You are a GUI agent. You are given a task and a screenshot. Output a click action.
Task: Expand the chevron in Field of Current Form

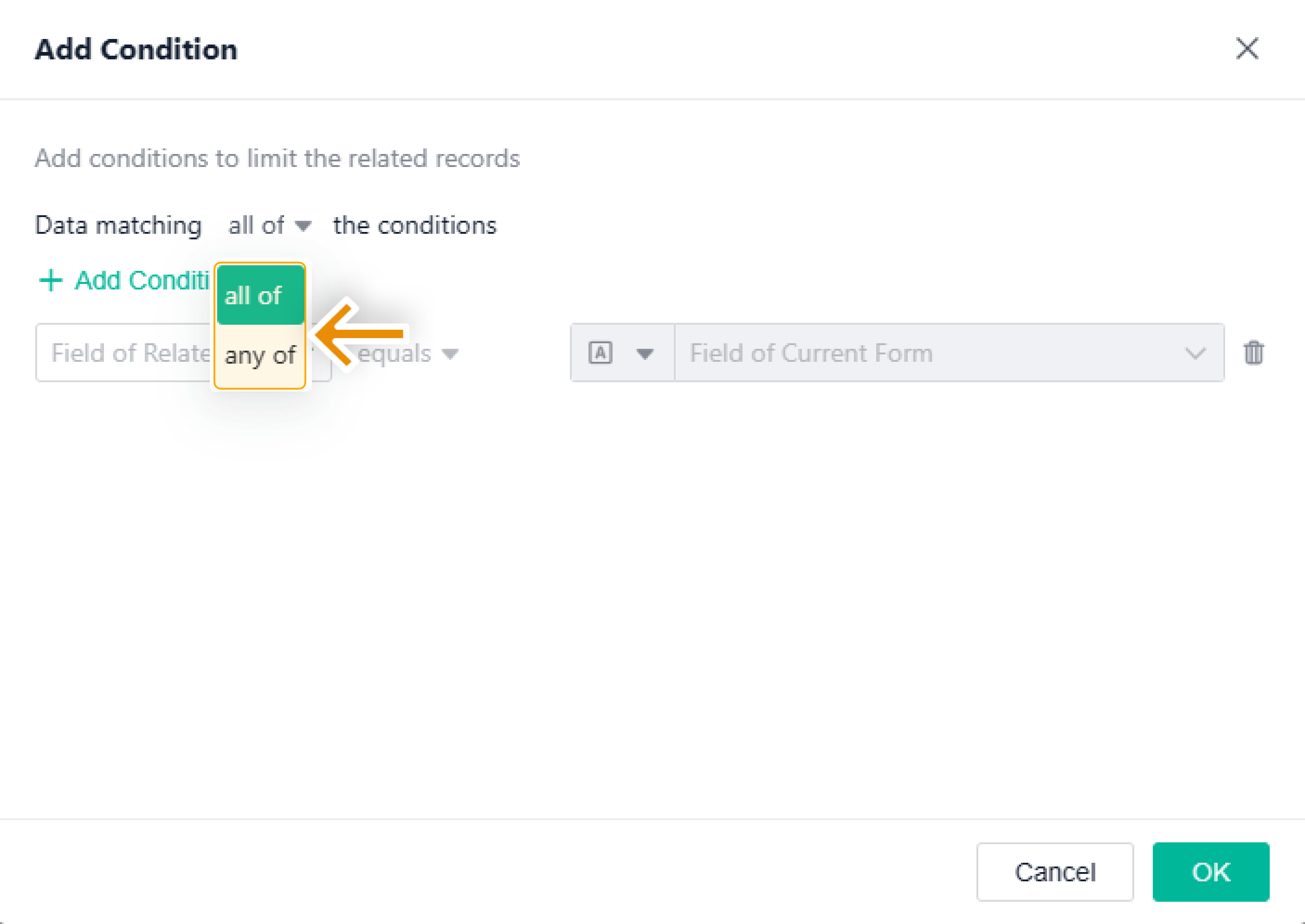click(1195, 353)
